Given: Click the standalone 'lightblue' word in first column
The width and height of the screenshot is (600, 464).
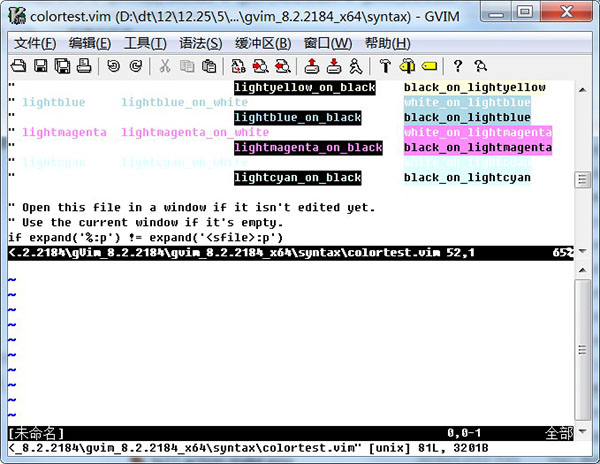Looking at the screenshot, I should pos(54,103).
